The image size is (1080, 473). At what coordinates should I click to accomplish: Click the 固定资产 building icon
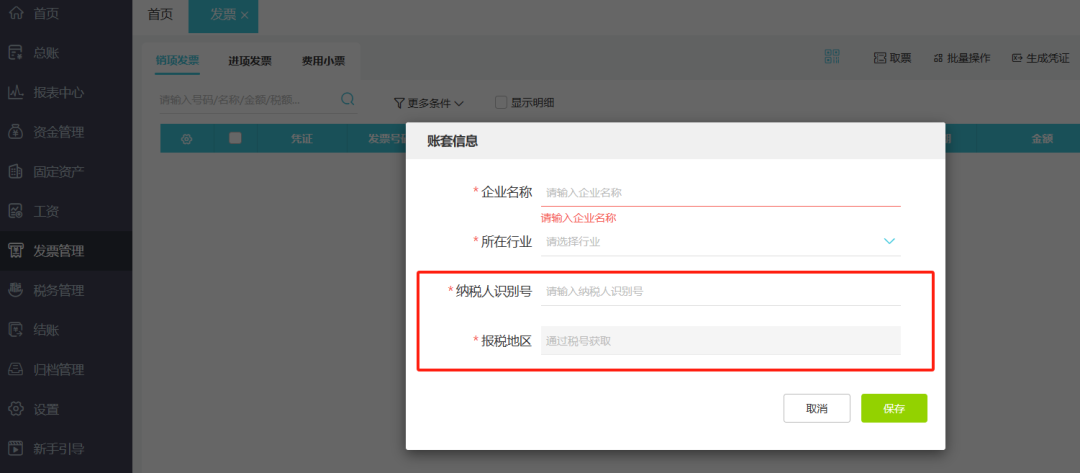pyautogui.click(x=16, y=171)
